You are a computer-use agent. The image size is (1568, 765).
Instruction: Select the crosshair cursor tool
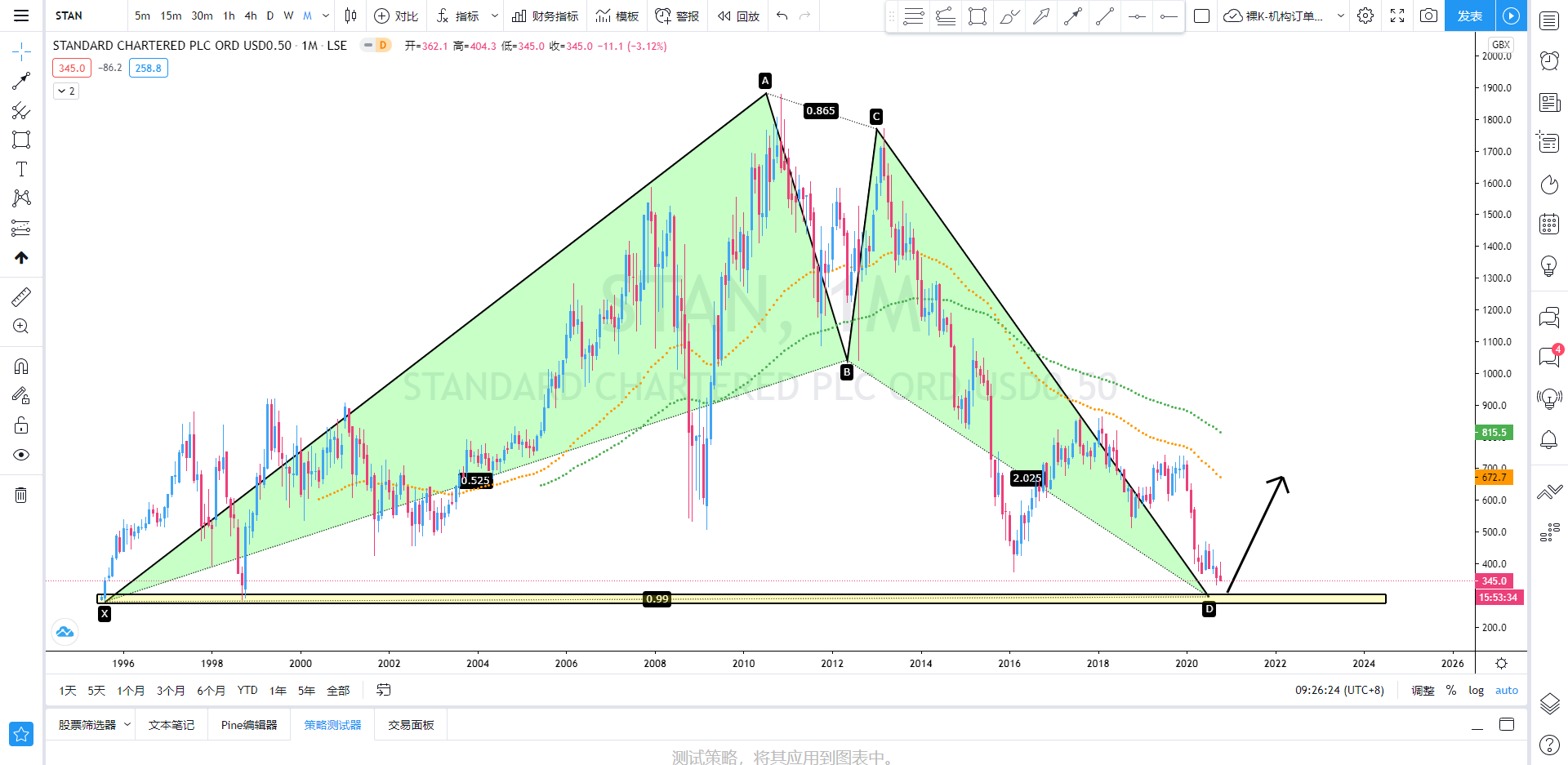coord(21,52)
